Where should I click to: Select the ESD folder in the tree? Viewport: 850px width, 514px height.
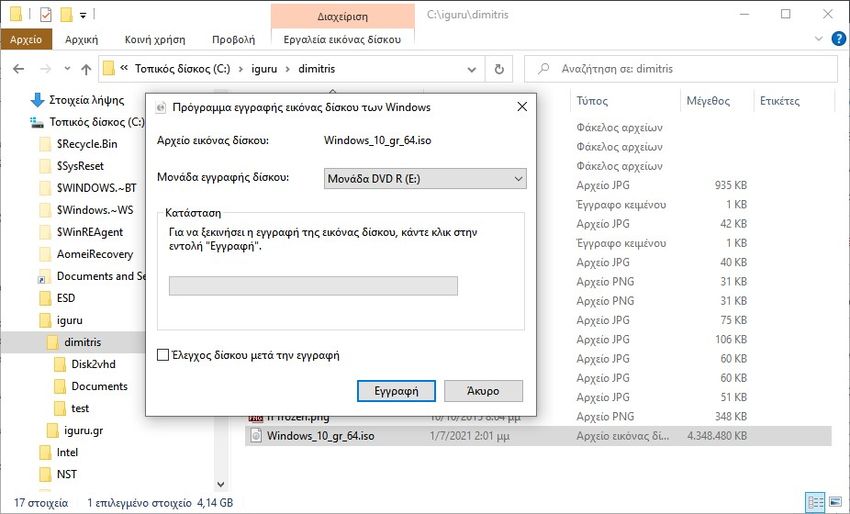[66, 298]
